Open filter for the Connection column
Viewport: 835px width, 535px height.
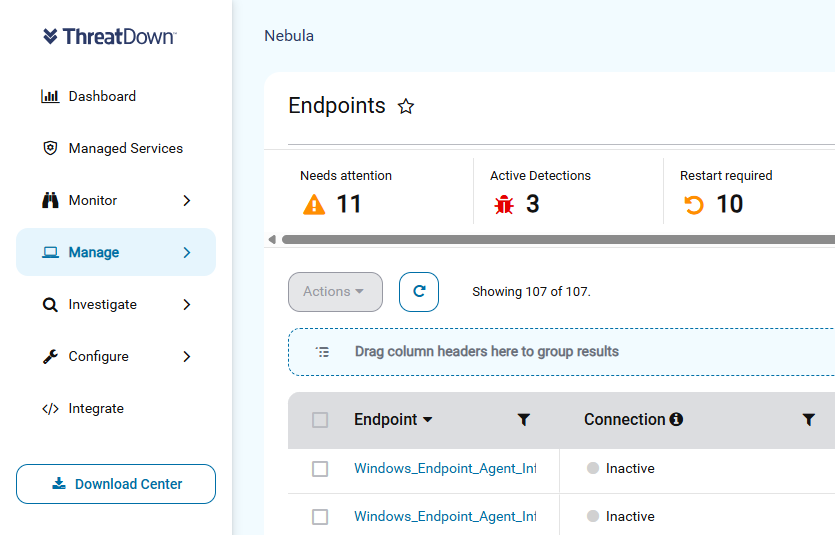coord(808,420)
